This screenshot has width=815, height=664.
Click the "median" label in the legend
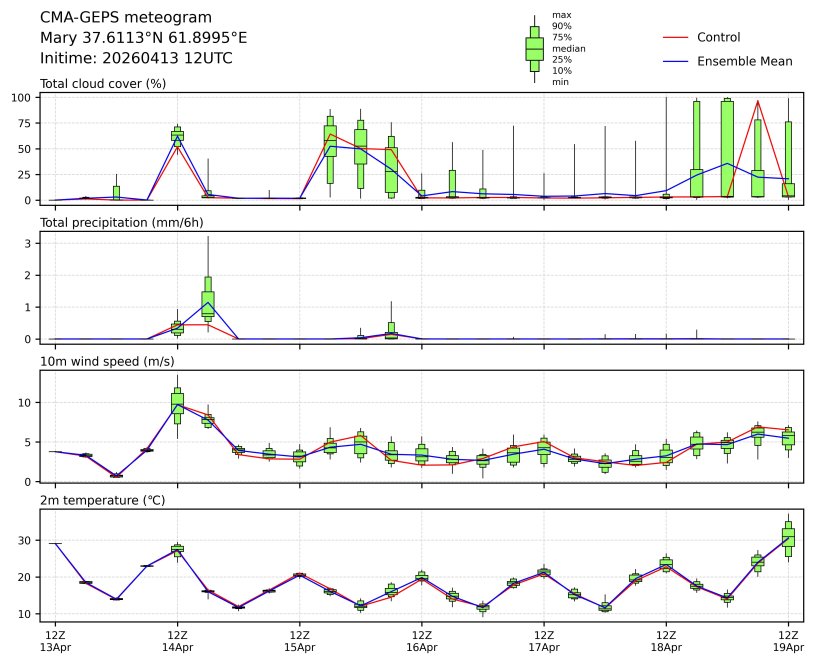(x=568, y=48)
